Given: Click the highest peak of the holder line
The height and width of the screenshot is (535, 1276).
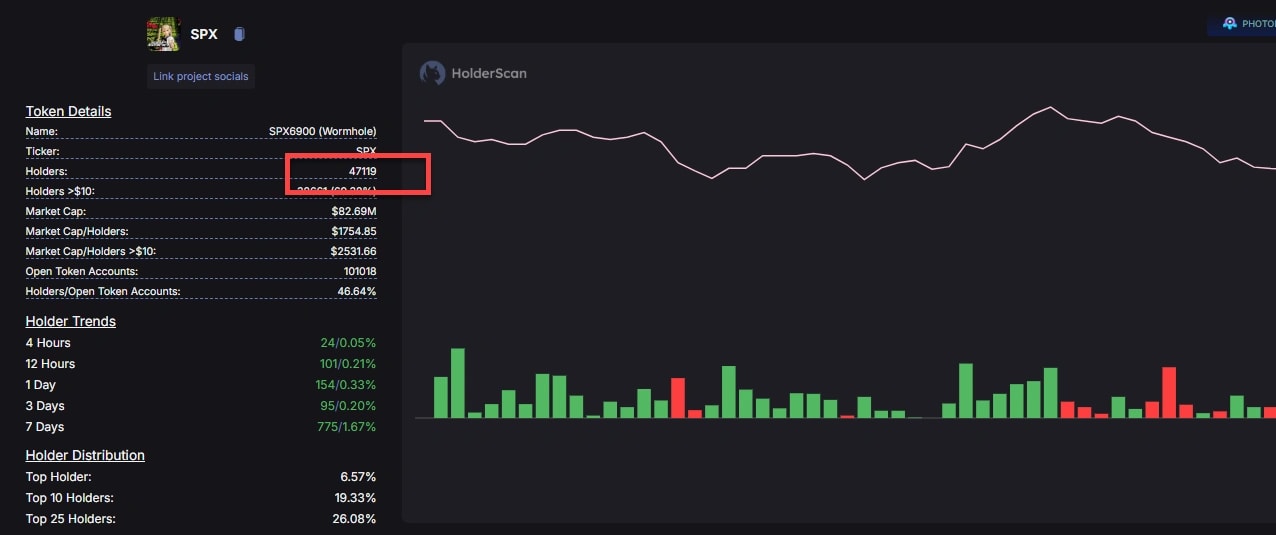Looking at the screenshot, I should [x=1050, y=107].
